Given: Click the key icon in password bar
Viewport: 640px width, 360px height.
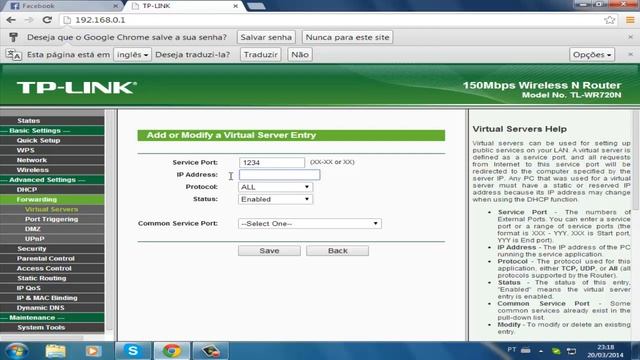Looking at the screenshot, I should click(13, 37).
